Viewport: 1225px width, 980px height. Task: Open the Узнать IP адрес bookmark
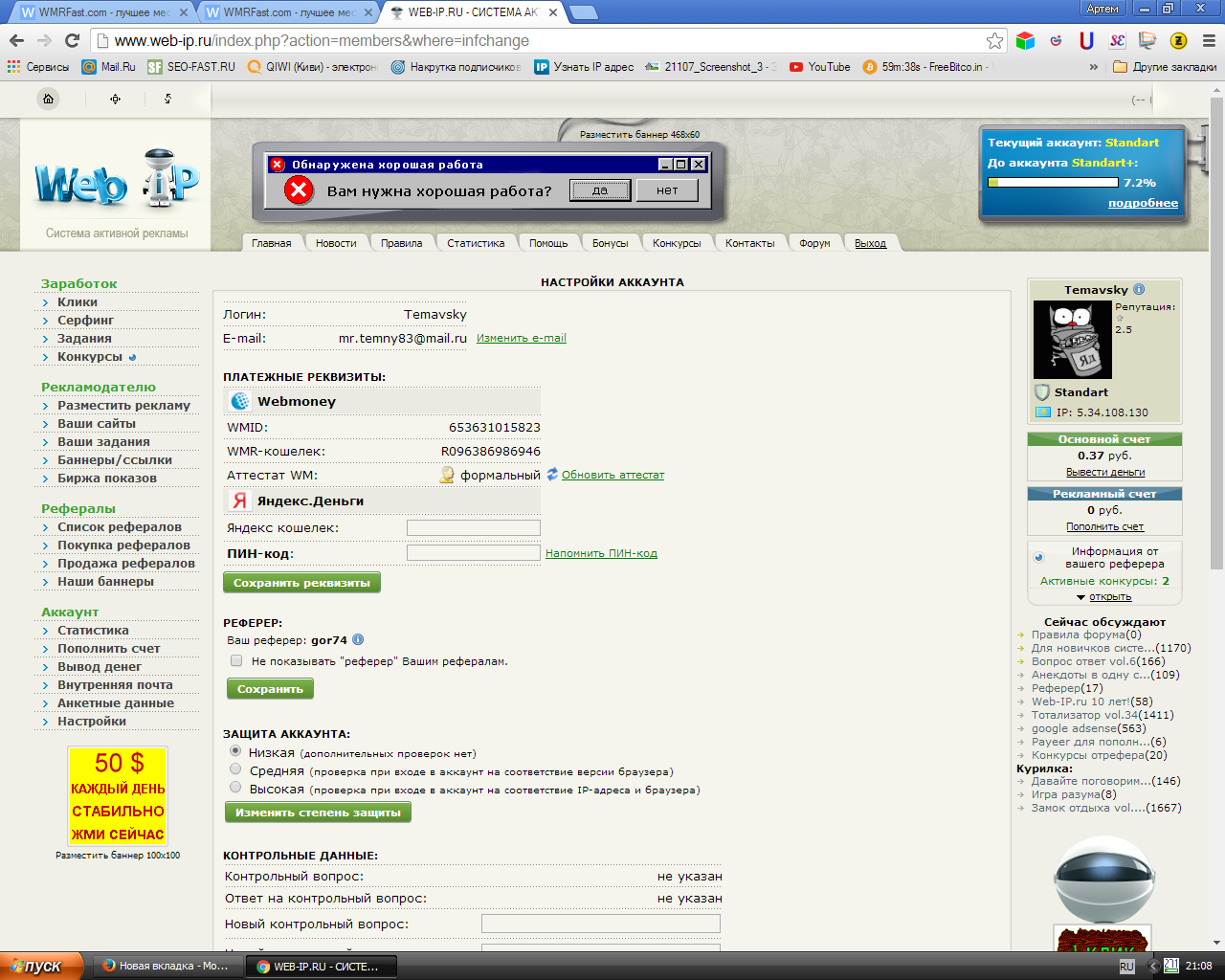tap(584, 67)
